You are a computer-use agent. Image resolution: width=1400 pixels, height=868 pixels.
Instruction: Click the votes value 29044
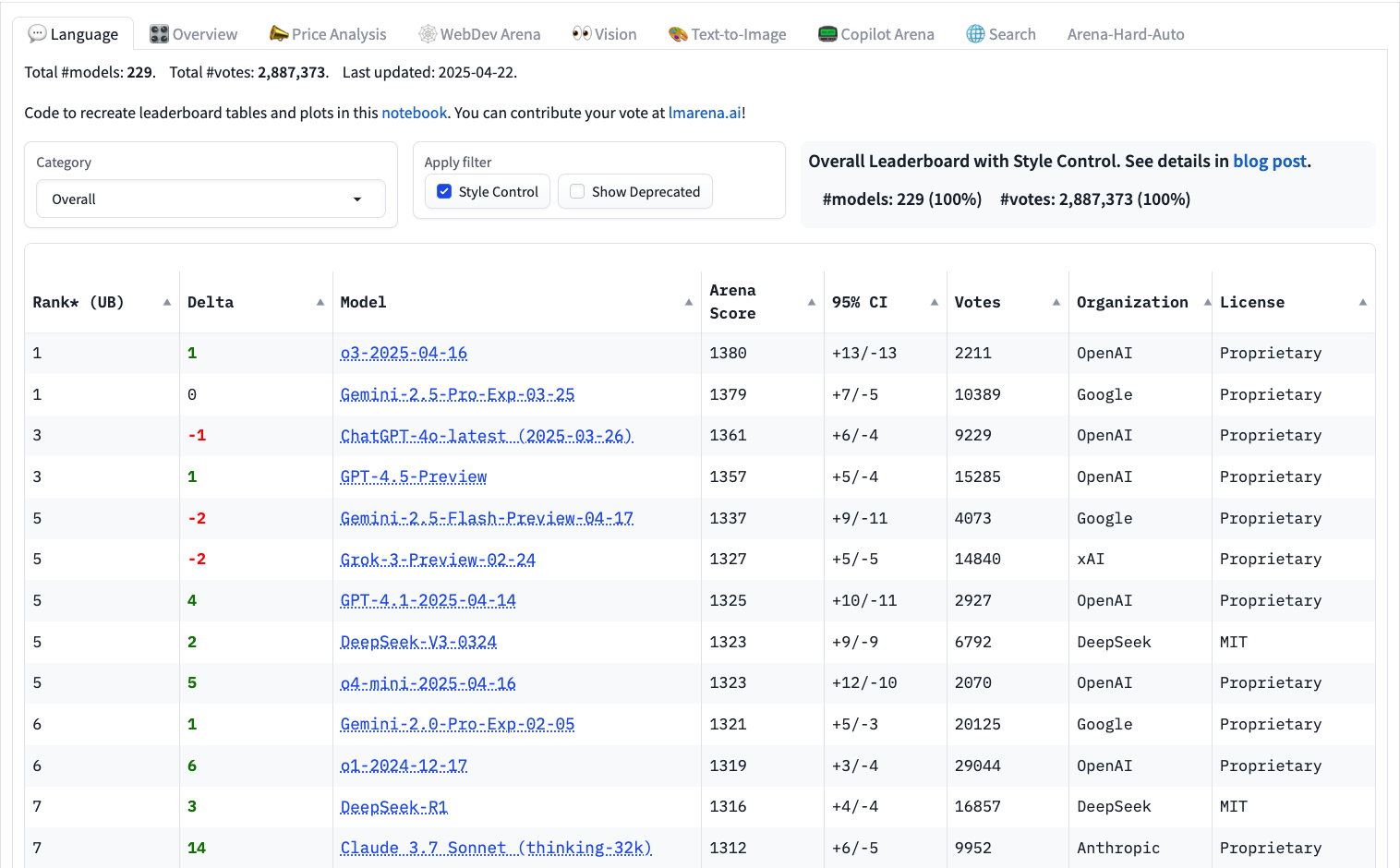click(978, 766)
